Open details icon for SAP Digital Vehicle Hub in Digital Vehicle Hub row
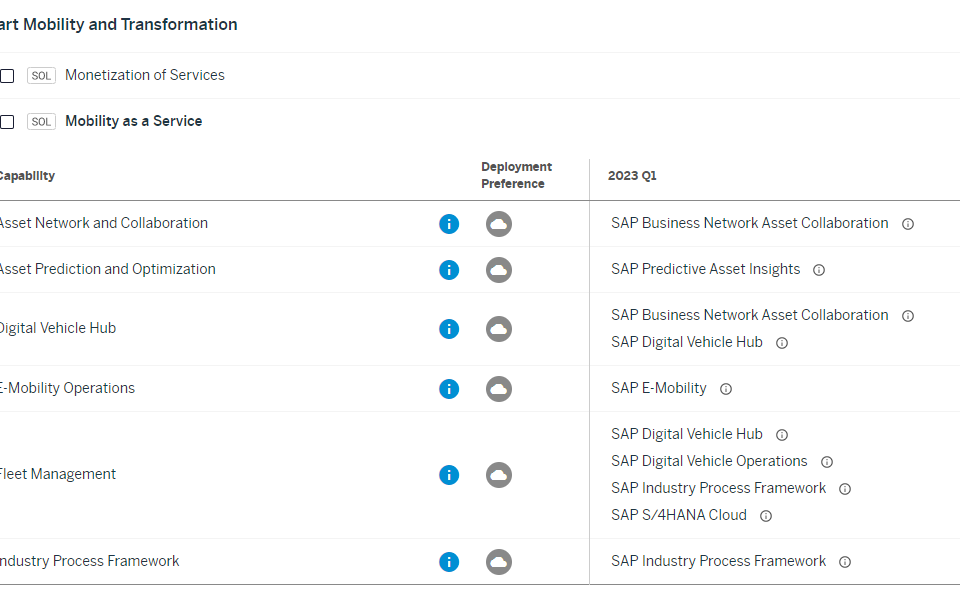This screenshot has height=592, width=960. tap(782, 343)
